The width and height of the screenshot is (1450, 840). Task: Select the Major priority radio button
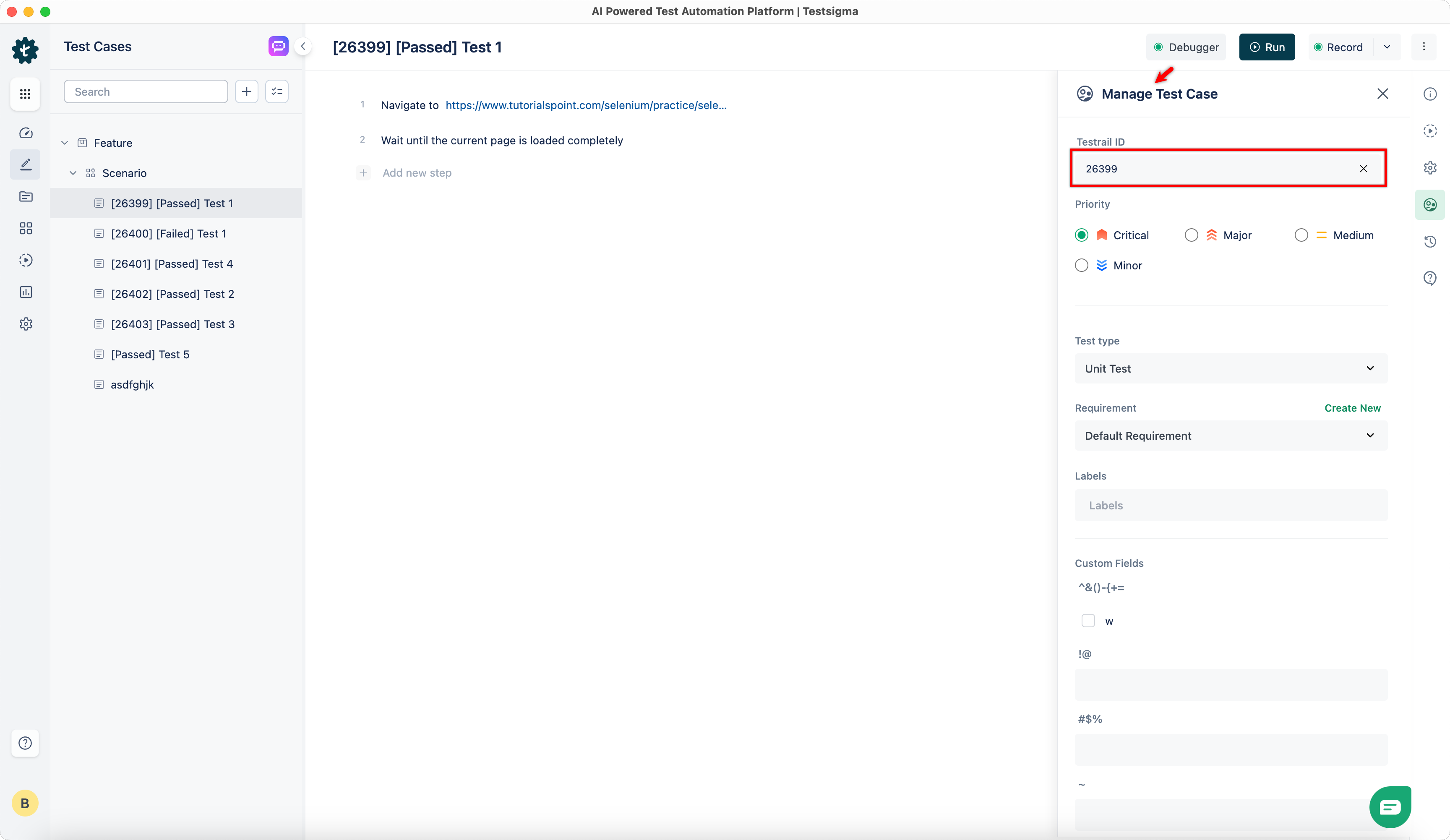[x=1191, y=235]
